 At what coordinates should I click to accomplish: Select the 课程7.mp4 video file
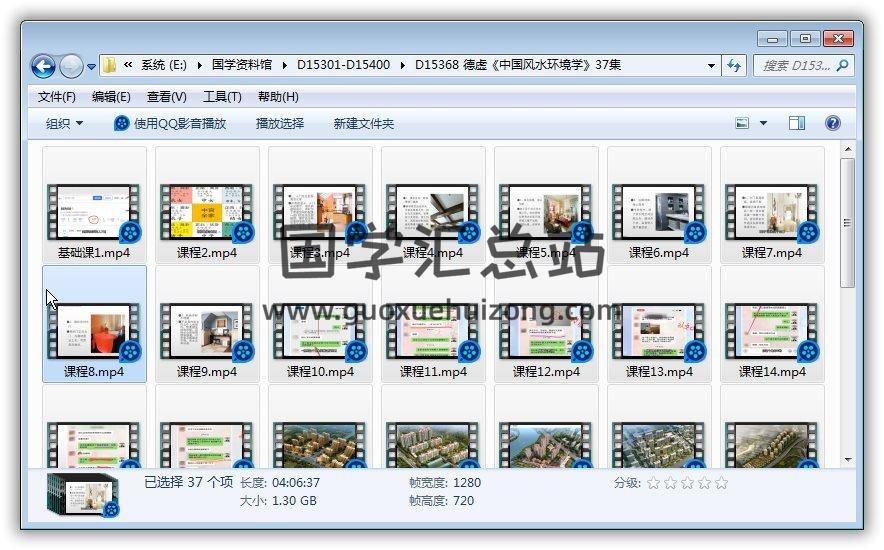[771, 210]
